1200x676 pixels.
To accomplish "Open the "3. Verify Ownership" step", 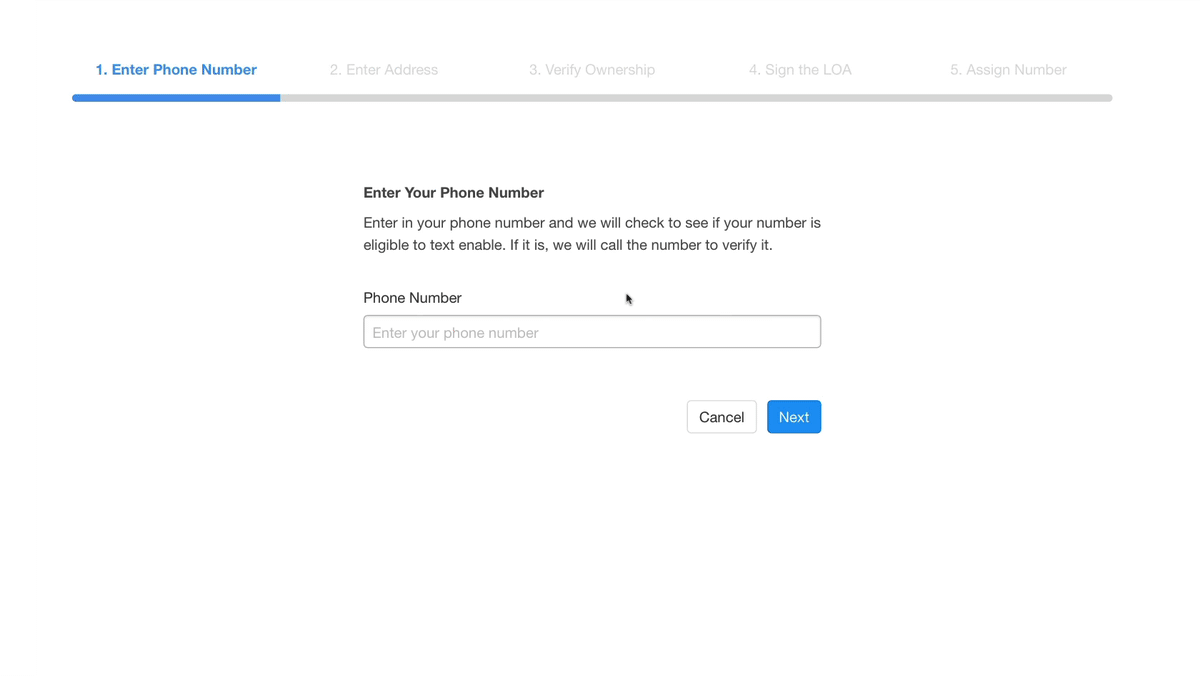I will click(x=592, y=69).
